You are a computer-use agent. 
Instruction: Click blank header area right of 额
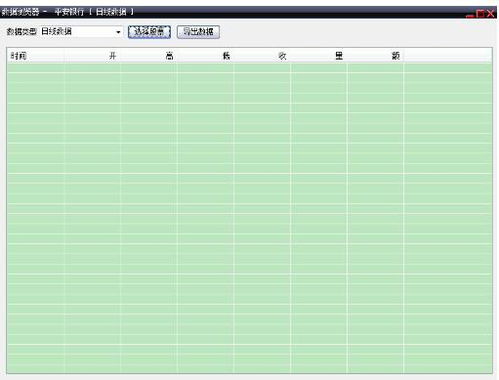448,56
